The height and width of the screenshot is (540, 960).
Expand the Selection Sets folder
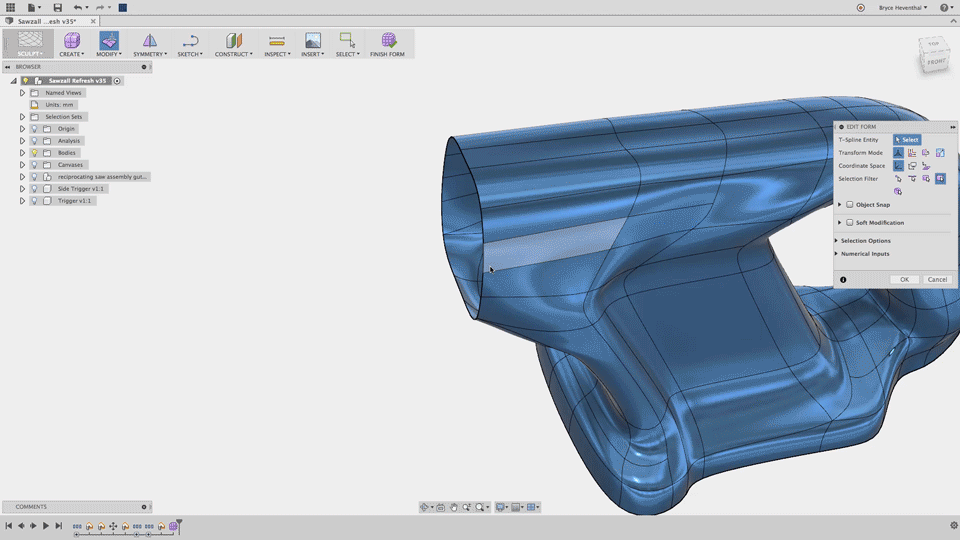pos(22,117)
